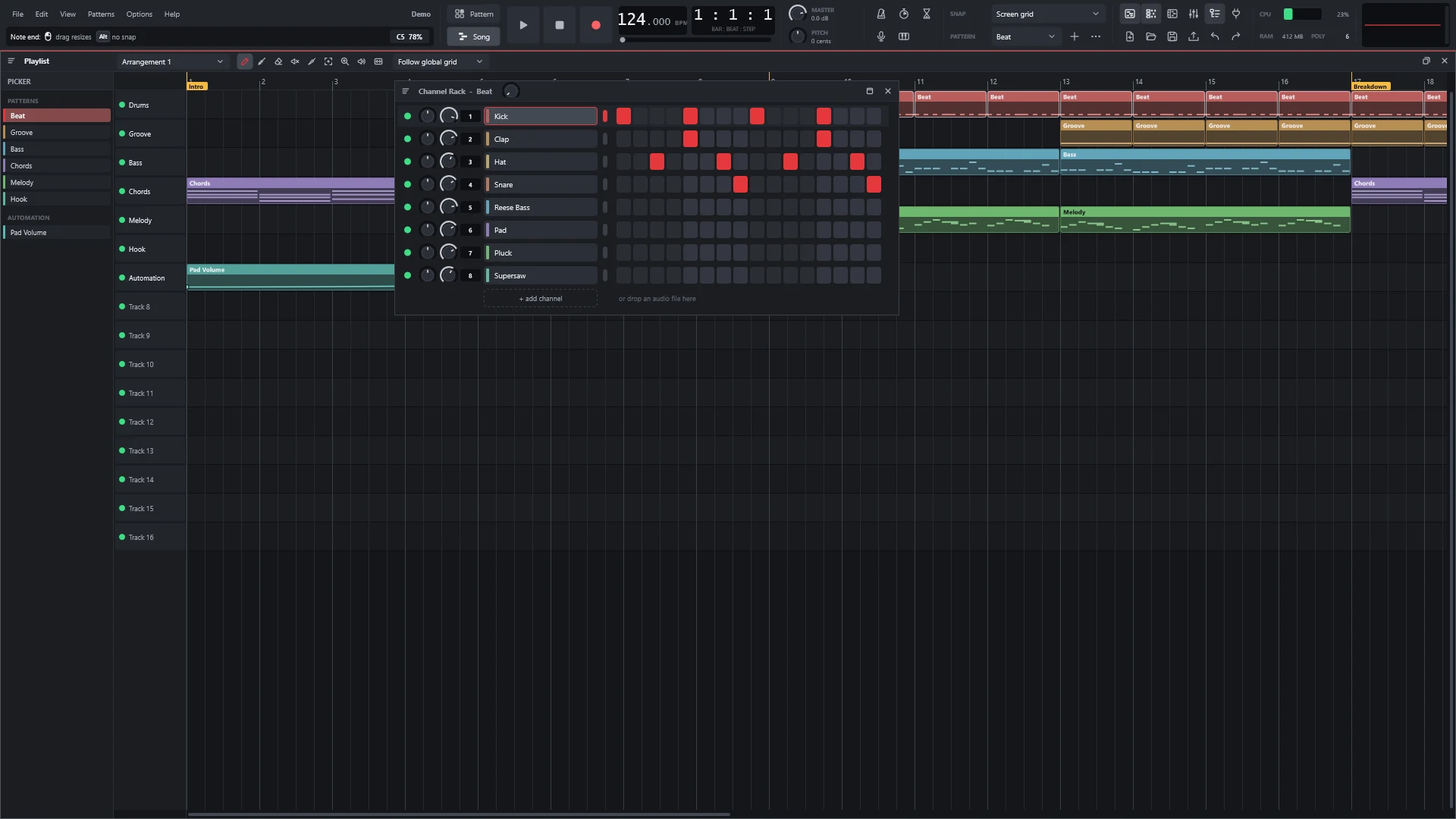Viewport: 1456px width, 819px height.
Task: Open the mixer view icon
Action: click(x=1194, y=14)
